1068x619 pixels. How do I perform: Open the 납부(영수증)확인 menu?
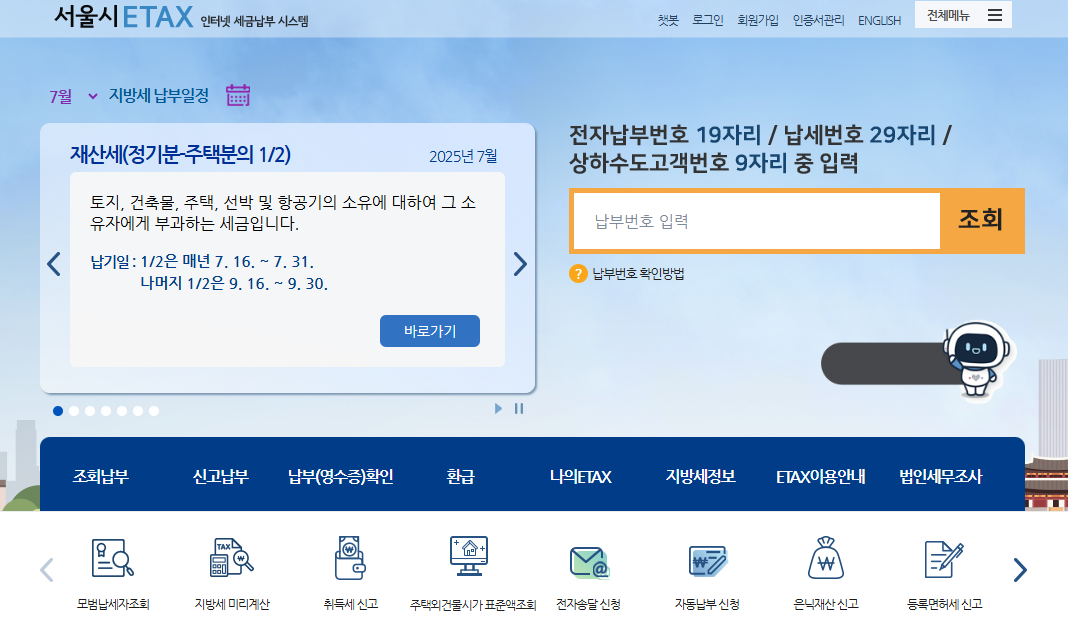[x=341, y=477]
